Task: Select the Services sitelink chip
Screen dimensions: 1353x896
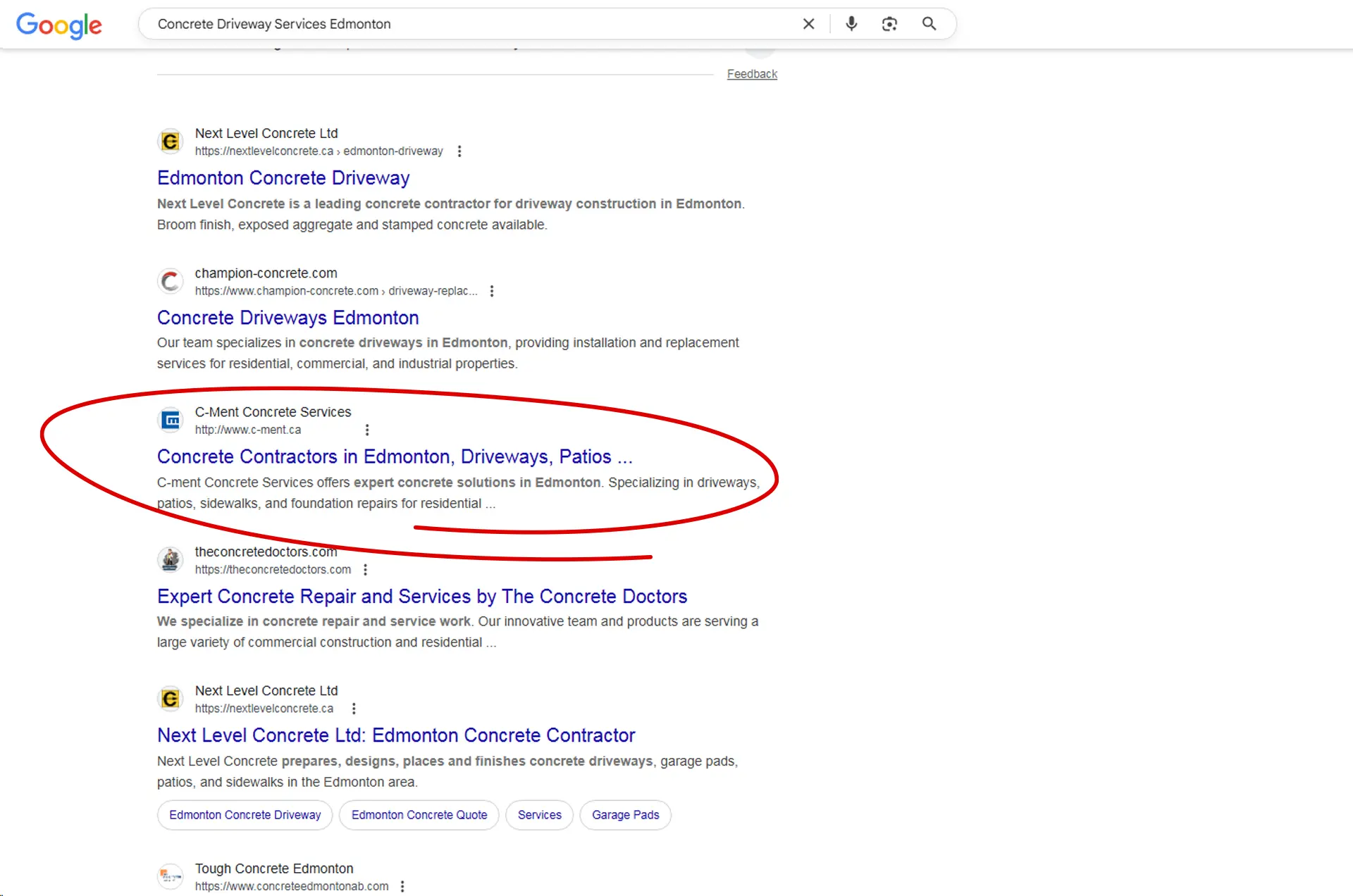Action: 539,815
